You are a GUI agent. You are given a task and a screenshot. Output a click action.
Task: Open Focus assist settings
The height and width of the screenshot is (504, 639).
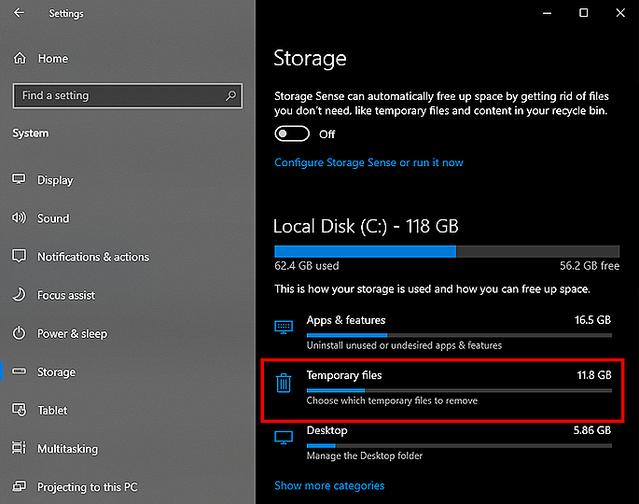(x=66, y=295)
